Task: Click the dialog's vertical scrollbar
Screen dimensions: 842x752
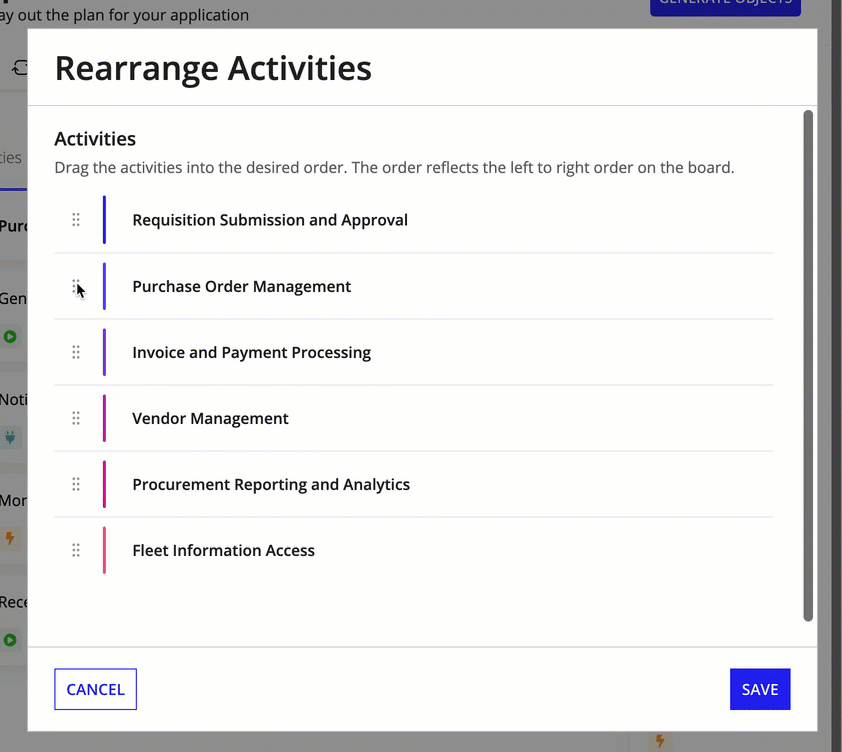Action: (x=808, y=366)
